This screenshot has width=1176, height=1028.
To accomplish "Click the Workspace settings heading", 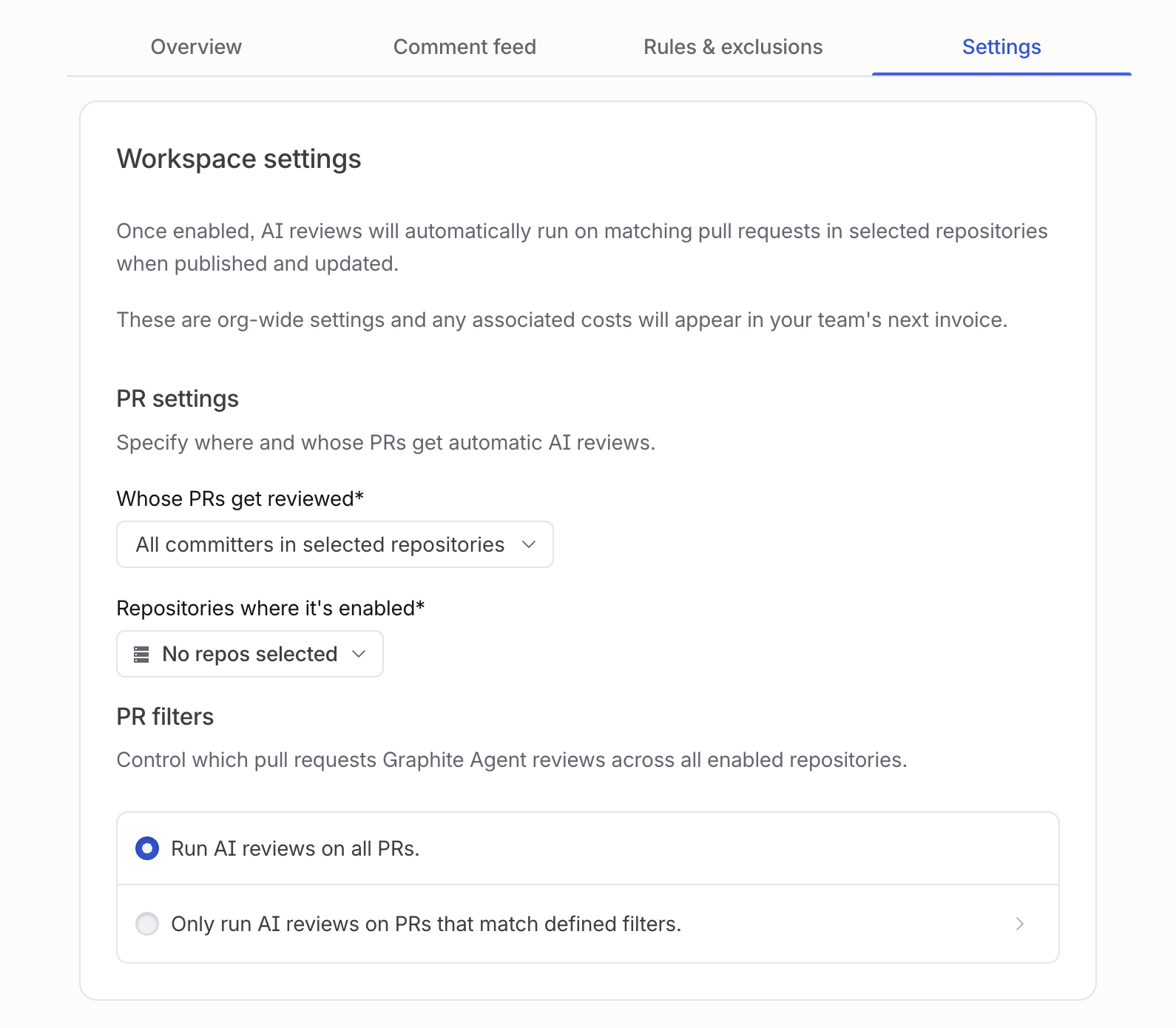I will pyautogui.click(x=239, y=159).
